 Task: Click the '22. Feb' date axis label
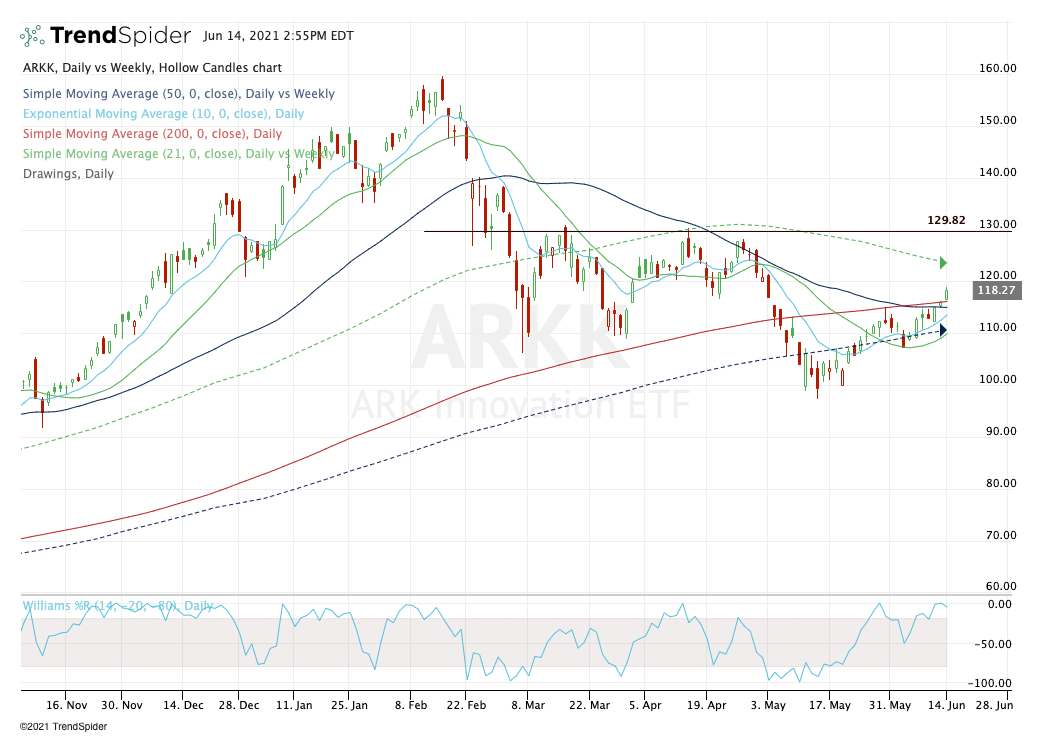466,705
